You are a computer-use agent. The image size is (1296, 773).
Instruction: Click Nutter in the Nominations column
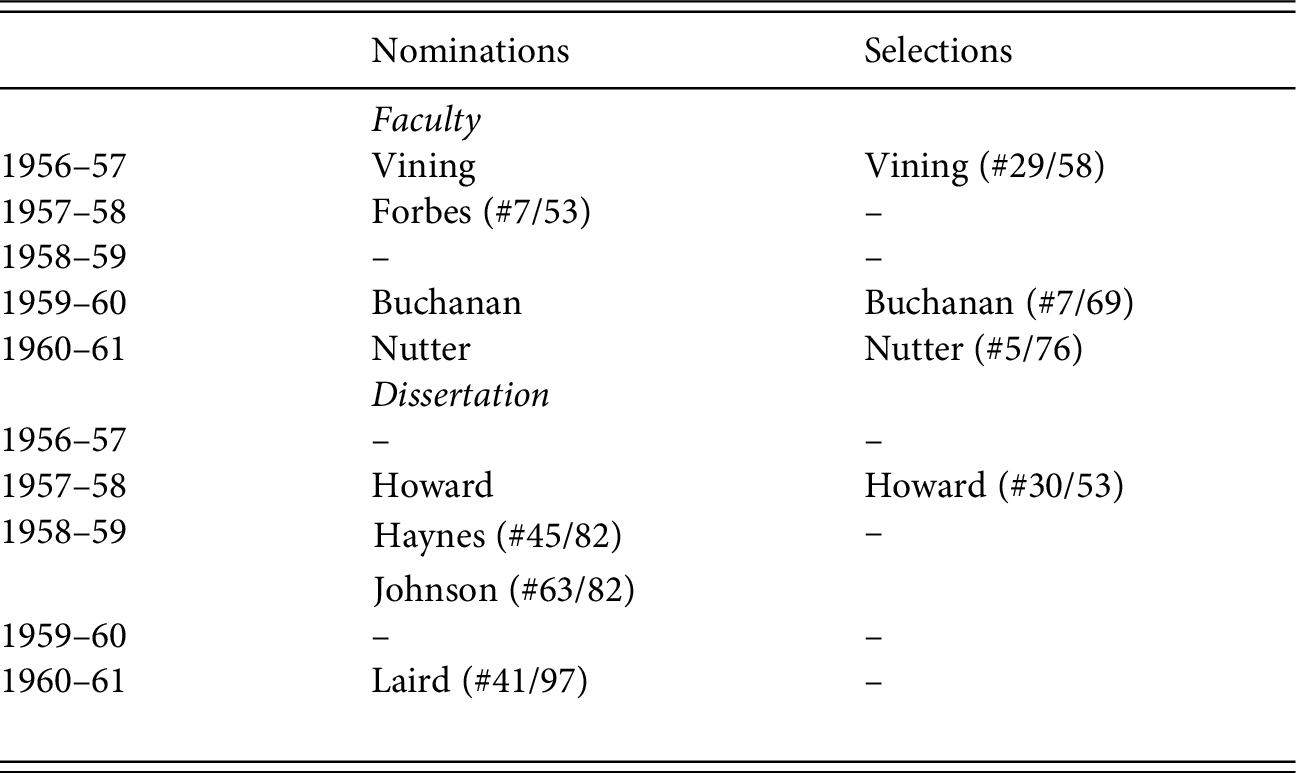[x=421, y=349]
